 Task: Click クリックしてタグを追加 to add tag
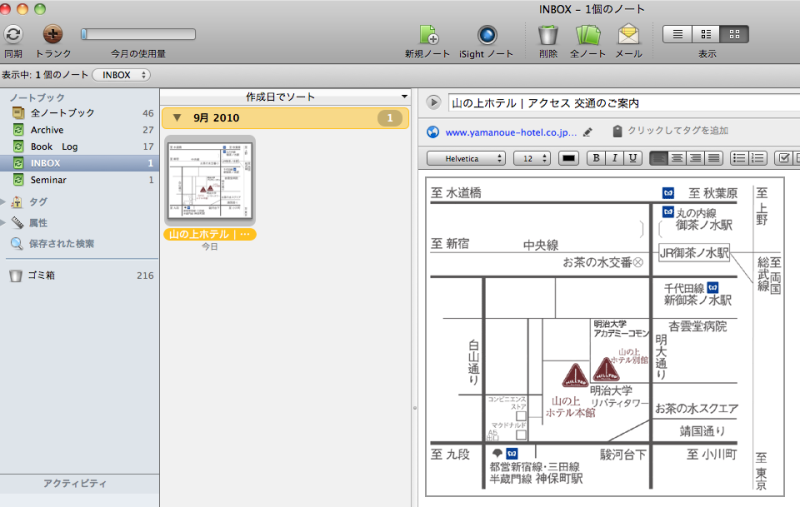pyautogui.click(x=677, y=131)
